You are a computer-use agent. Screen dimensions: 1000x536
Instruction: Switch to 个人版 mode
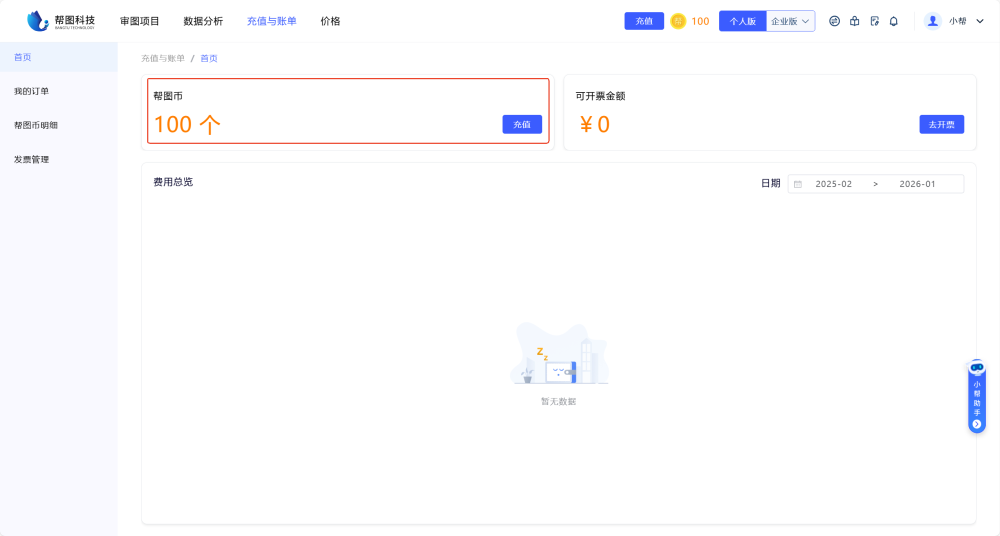[742, 21]
